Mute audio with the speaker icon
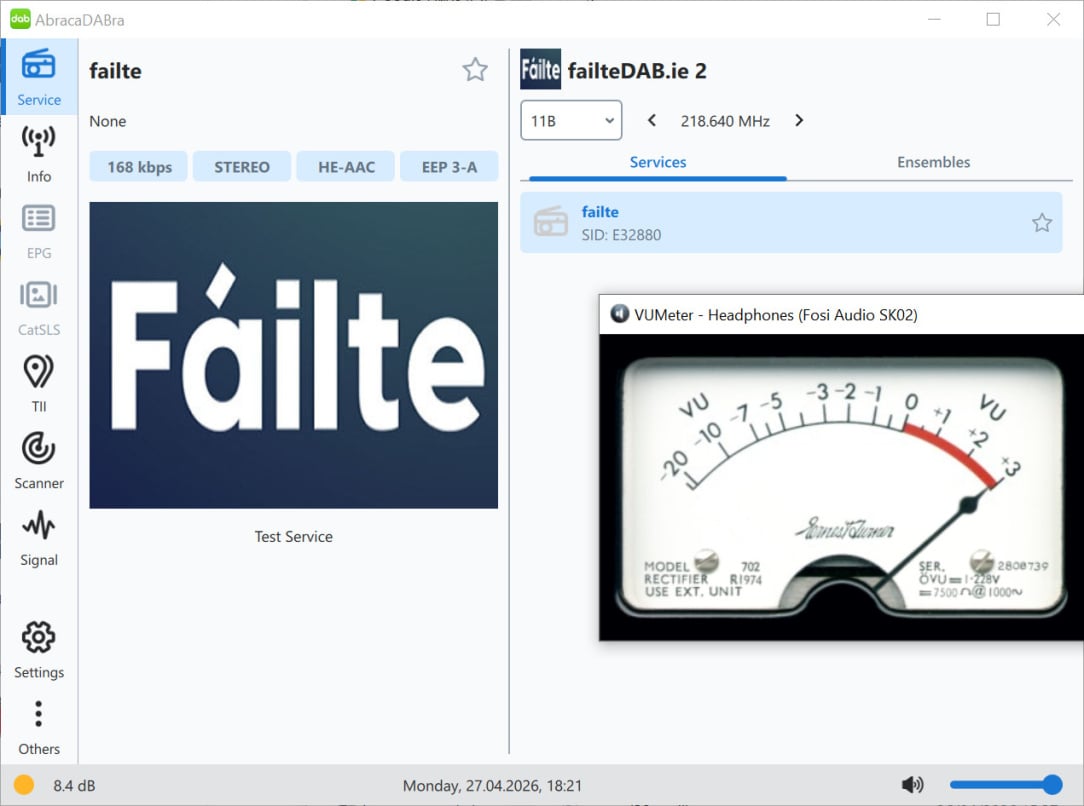1084x806 pixels. [x=912, y=785]
